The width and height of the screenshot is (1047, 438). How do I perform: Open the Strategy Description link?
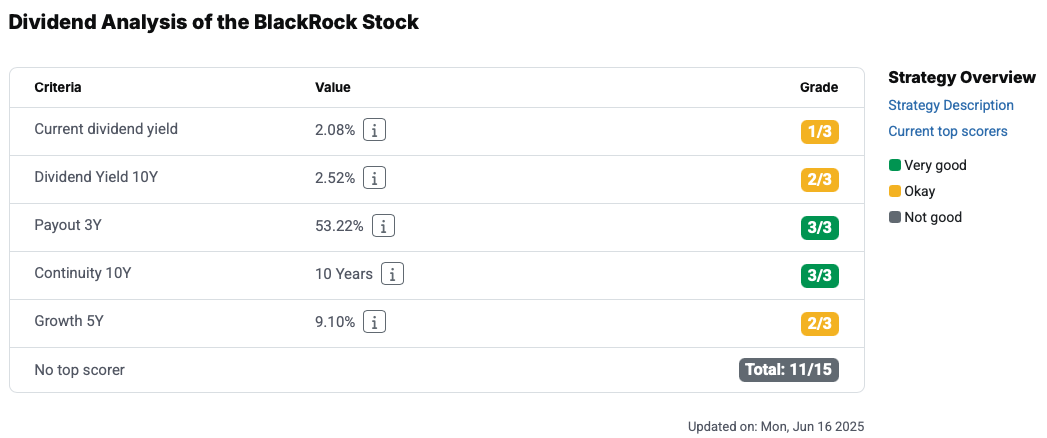tap(951, 105)
